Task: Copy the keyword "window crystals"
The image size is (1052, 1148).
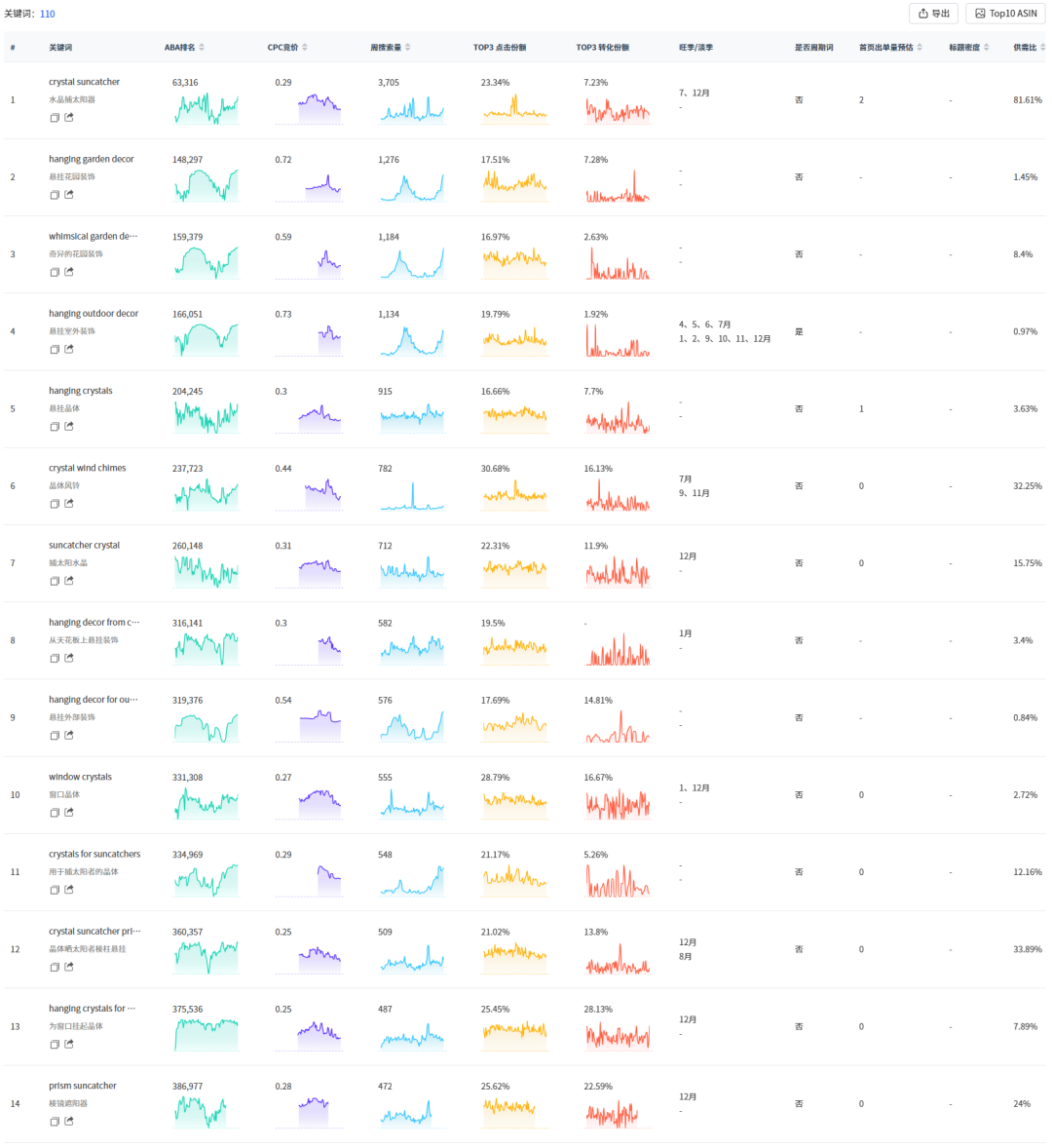Action: click(x=55, y=813)
